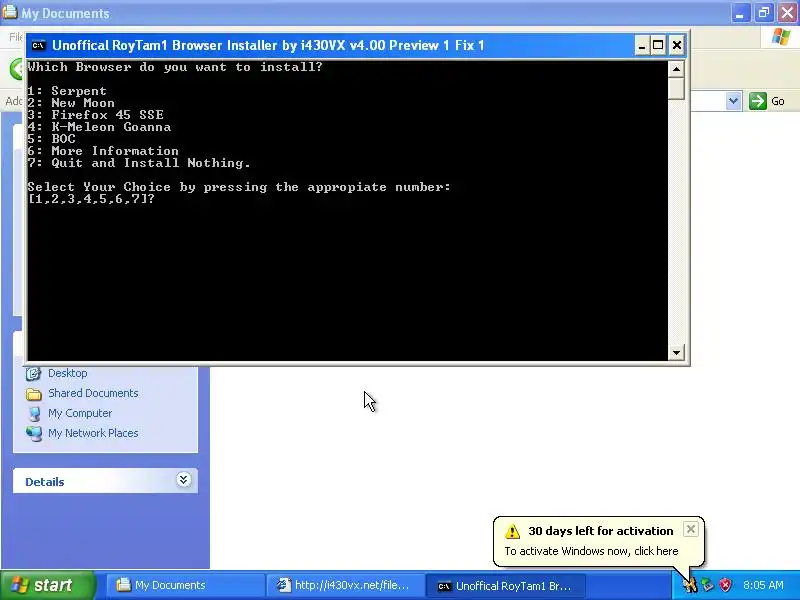Screen dimensions: 800x600
Task: Click the warning icon in activation balloon
Action: pos(512,532)
